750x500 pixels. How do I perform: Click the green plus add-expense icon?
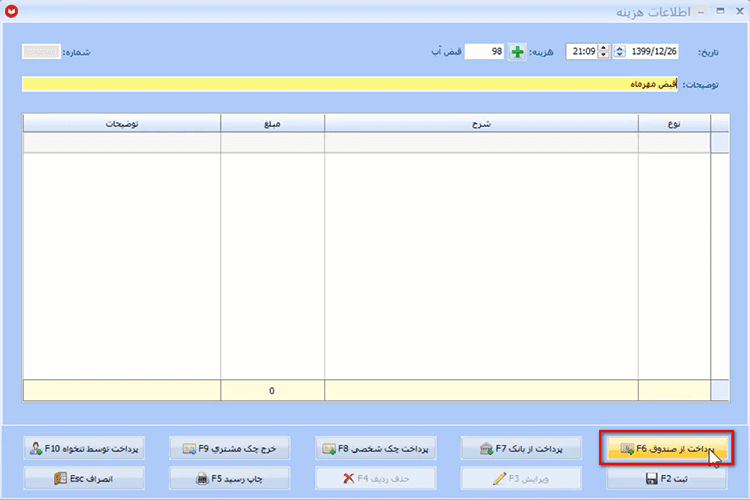click(x=517, y=52)
